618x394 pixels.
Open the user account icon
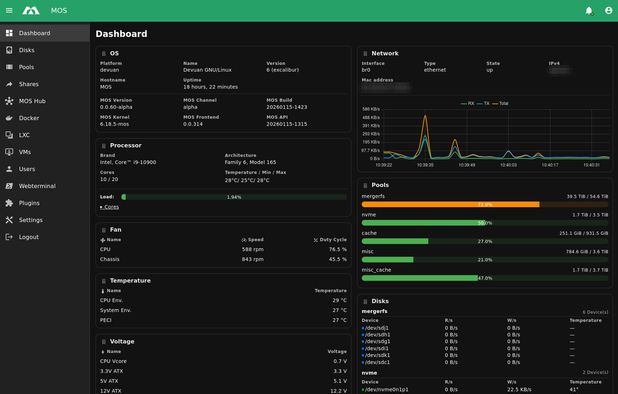609,11
